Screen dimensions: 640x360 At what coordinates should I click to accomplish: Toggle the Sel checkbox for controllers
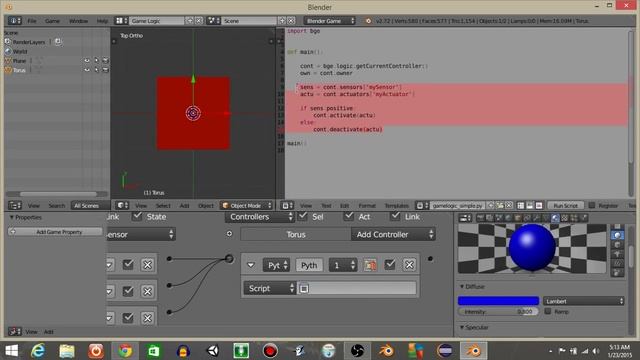[303, 216]
